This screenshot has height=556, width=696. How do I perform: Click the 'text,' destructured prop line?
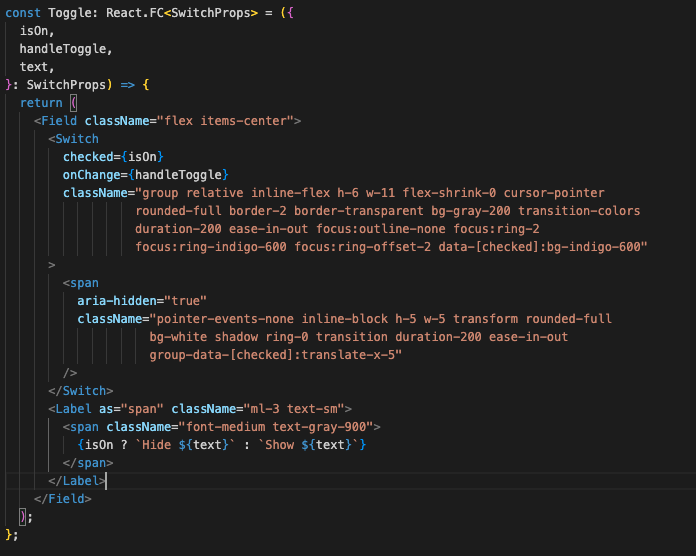pyautogui.click(x=37, y=67)
